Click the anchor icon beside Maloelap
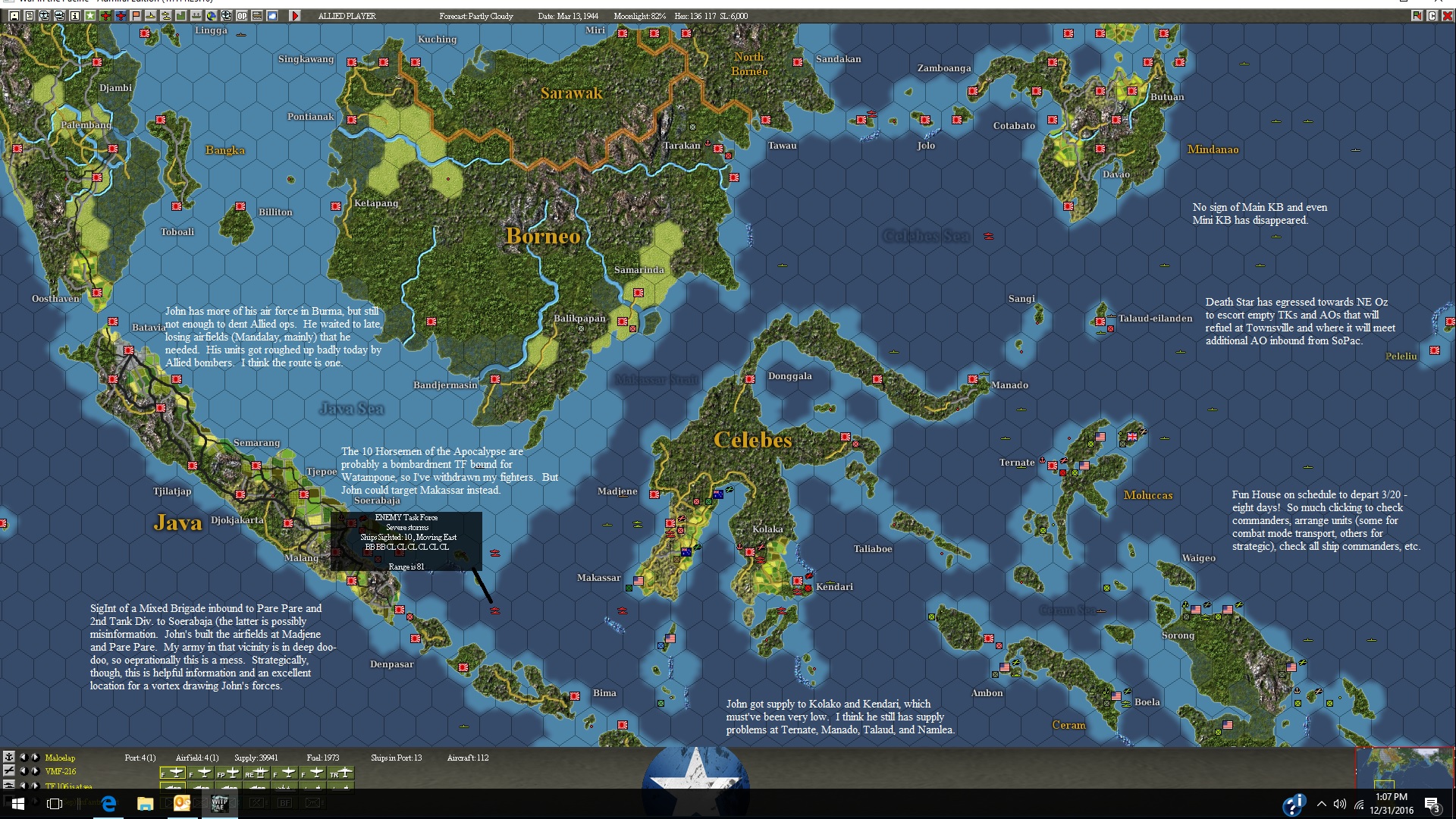This screenshot has height=819, width=1456. [9, 757]
